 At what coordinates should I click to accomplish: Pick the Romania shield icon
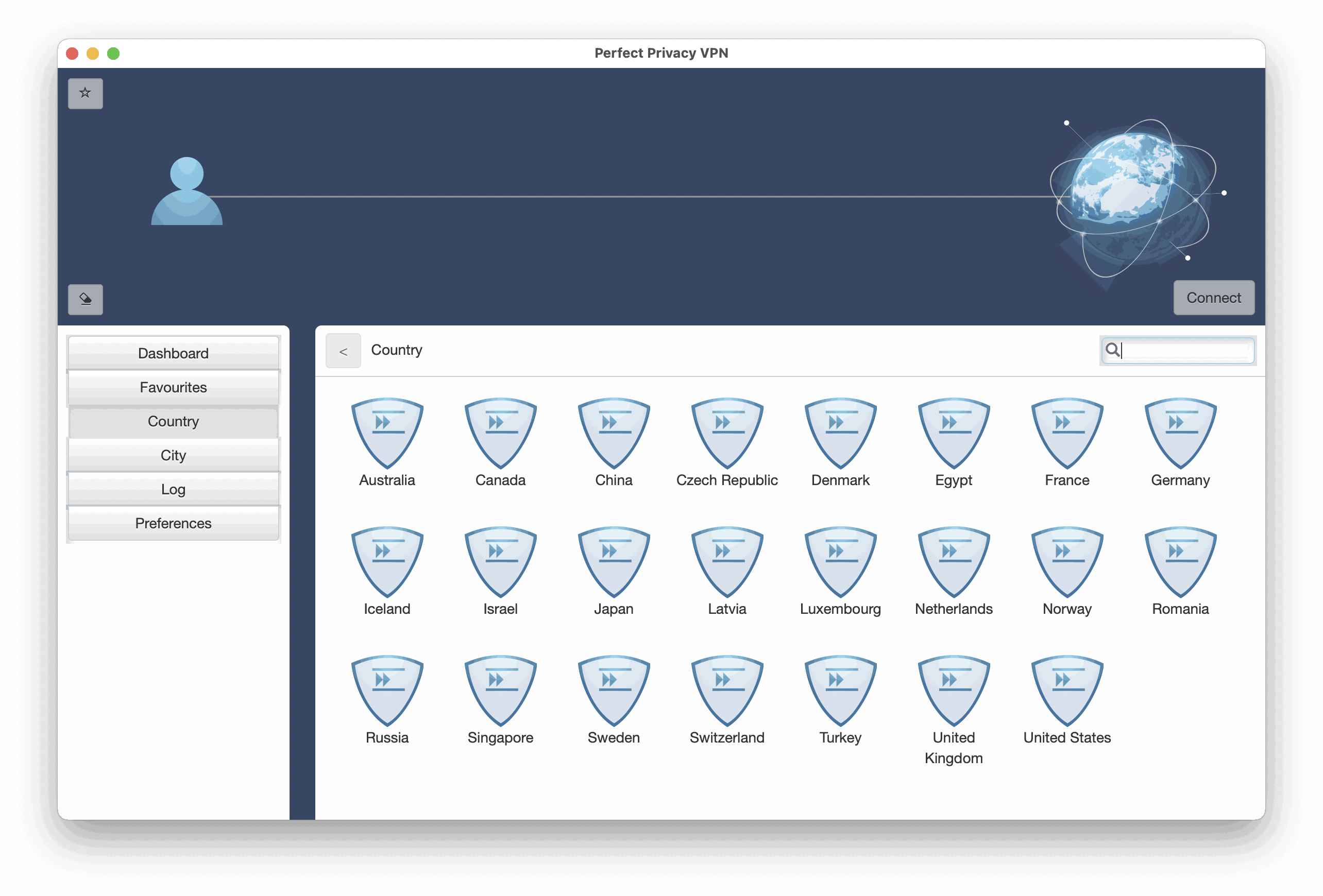point(1180,561)
